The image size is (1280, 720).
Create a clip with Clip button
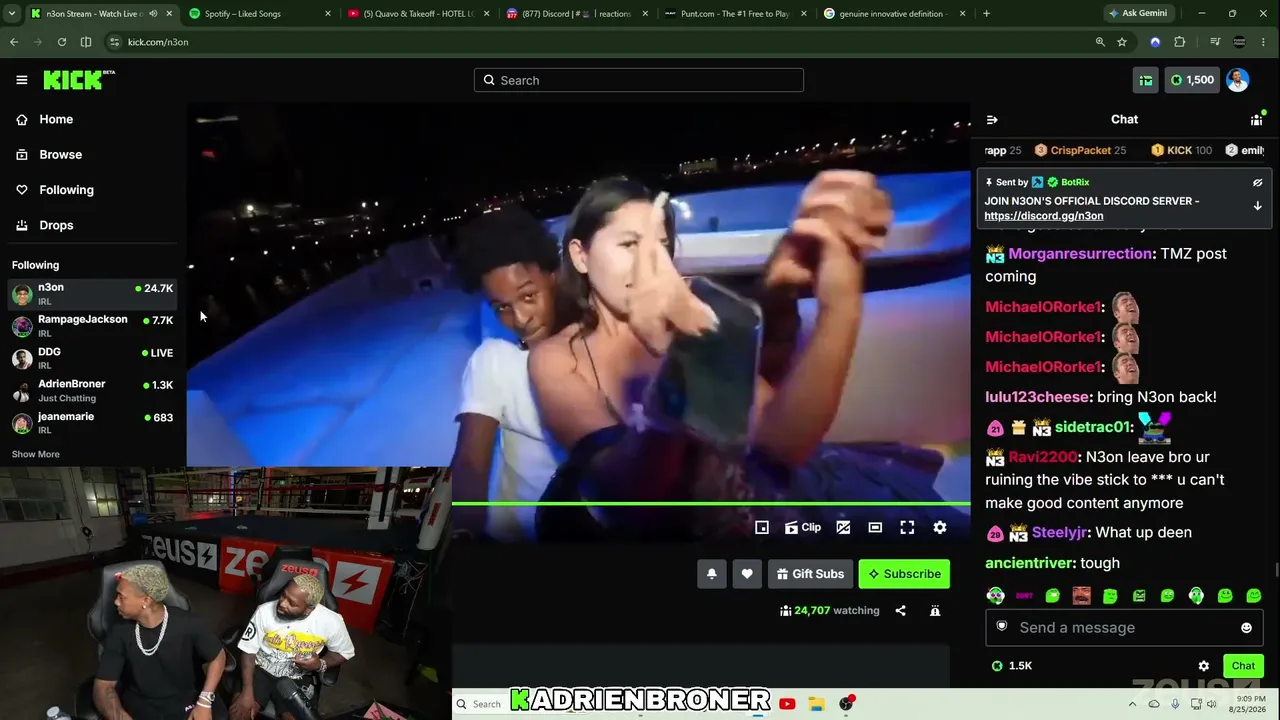(x=803, y=528)
